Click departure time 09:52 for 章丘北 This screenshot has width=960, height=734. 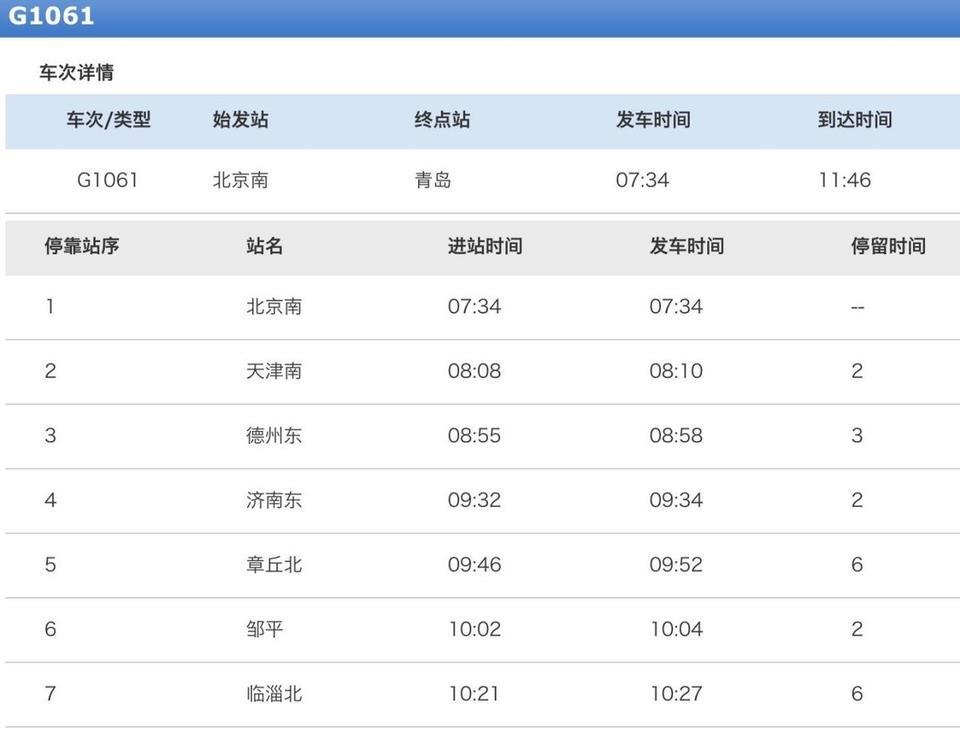tap(676, 564)
